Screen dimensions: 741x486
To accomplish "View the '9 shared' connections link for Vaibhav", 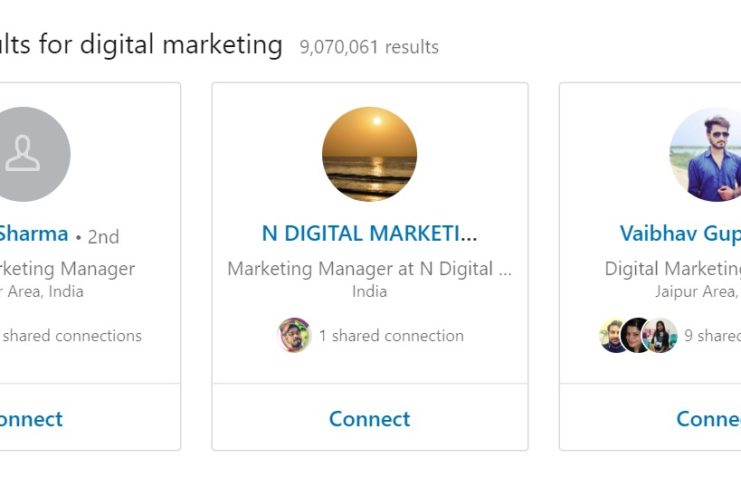I will [712, 336].
